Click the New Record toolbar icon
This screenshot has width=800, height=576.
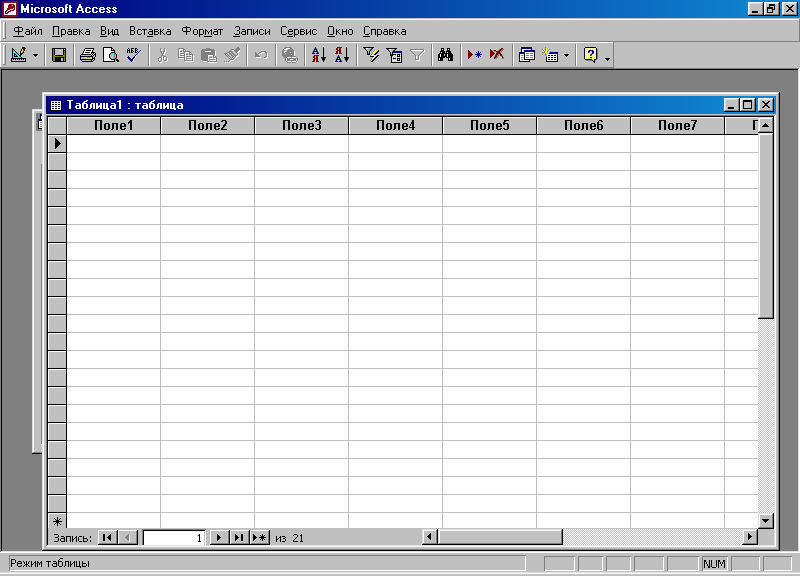point(474,55)
